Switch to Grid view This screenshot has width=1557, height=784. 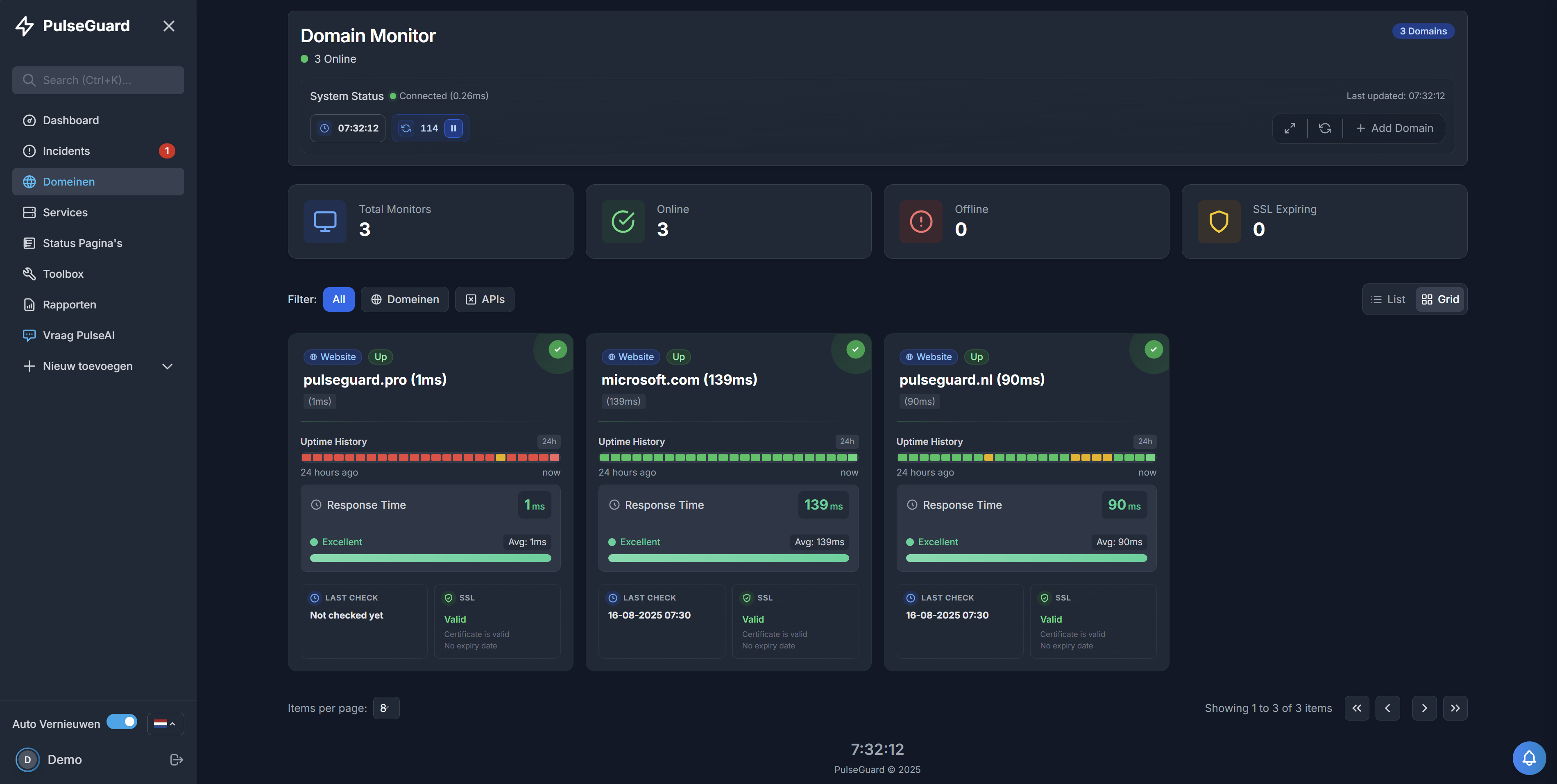(x=1440, y=299)
